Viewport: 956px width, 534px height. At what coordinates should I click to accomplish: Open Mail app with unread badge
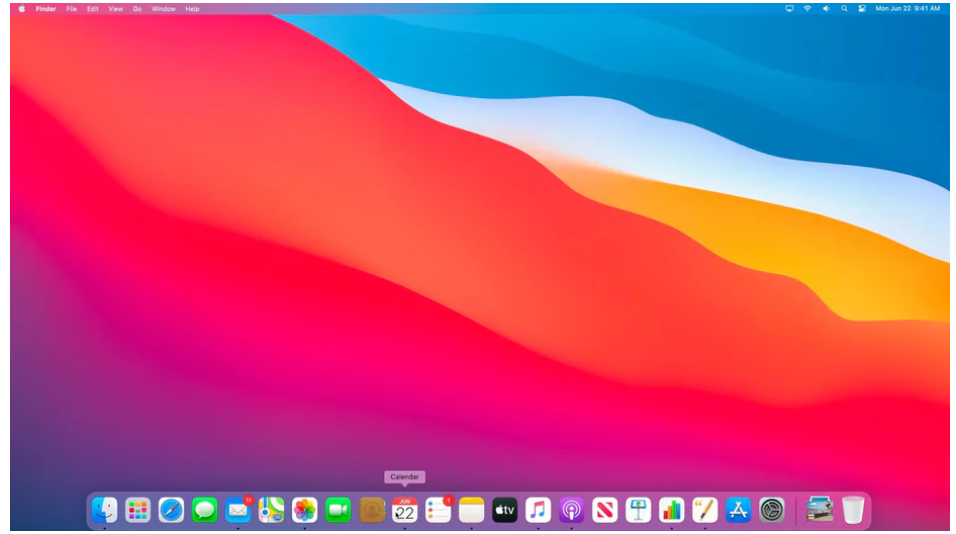coord(238,510)
